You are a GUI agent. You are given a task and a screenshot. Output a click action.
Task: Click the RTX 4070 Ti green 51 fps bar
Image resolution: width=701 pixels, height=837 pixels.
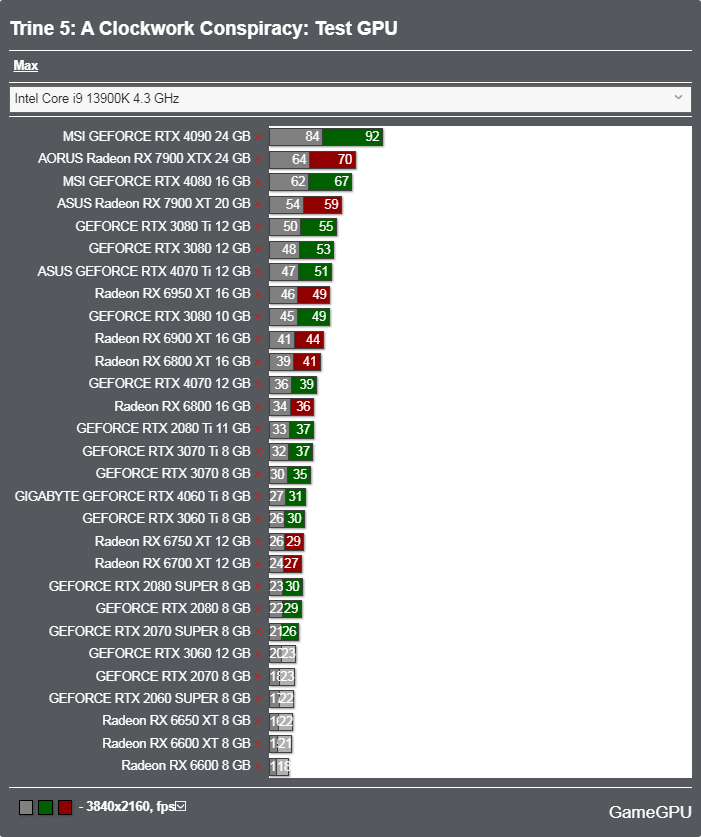[x=316, y=272]
